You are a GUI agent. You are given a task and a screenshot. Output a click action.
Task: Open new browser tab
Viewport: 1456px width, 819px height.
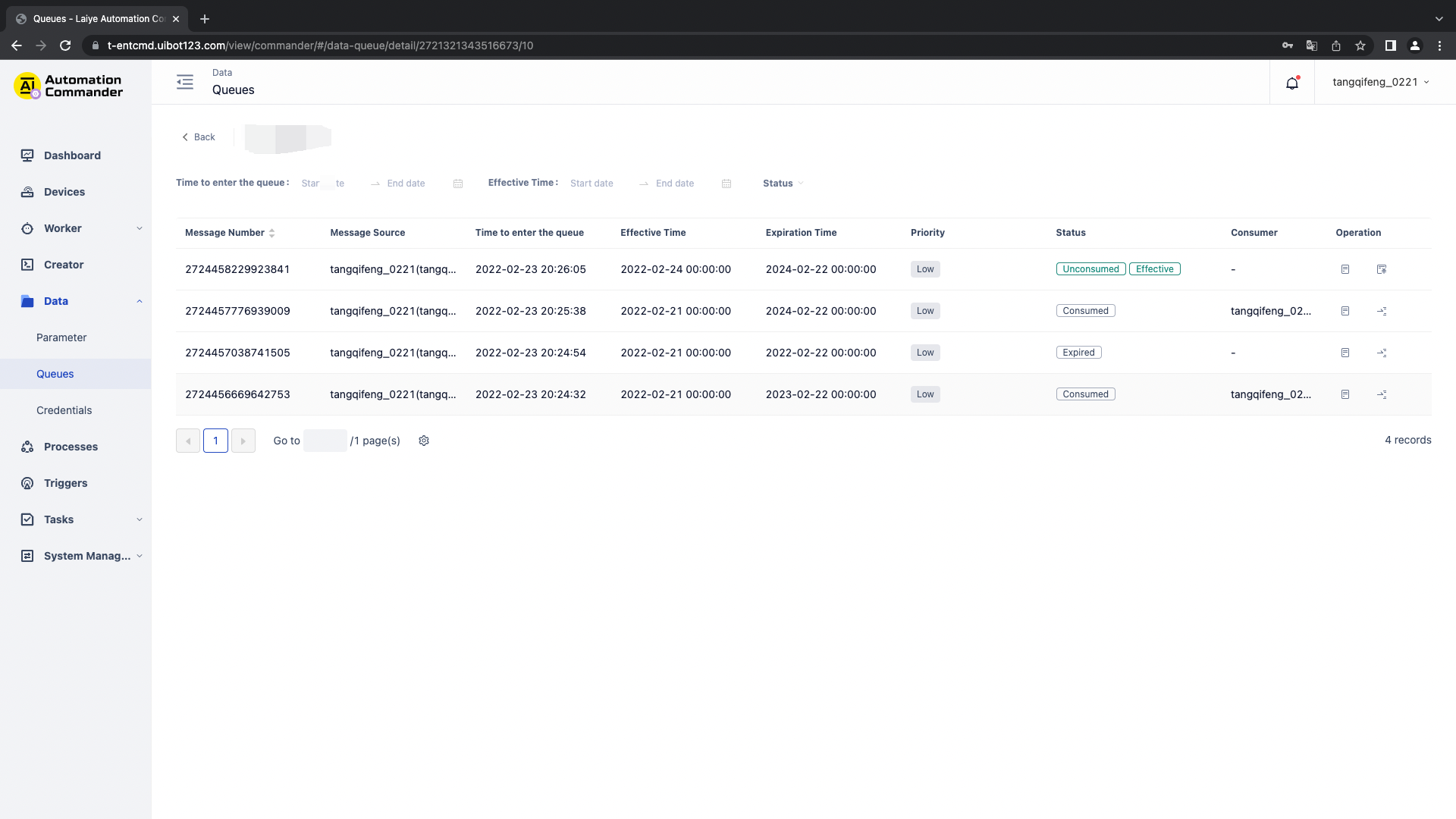(x=205, y=19)
